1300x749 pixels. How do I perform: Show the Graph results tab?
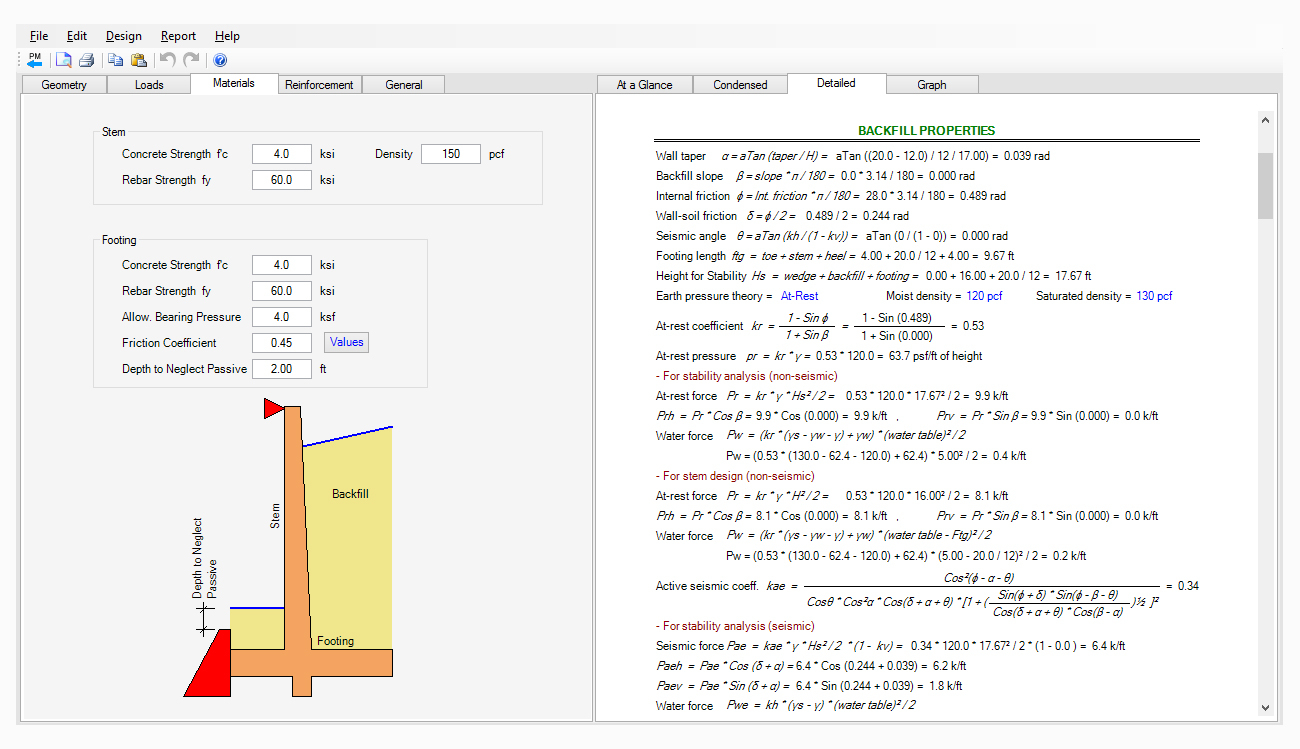(931, 85)
